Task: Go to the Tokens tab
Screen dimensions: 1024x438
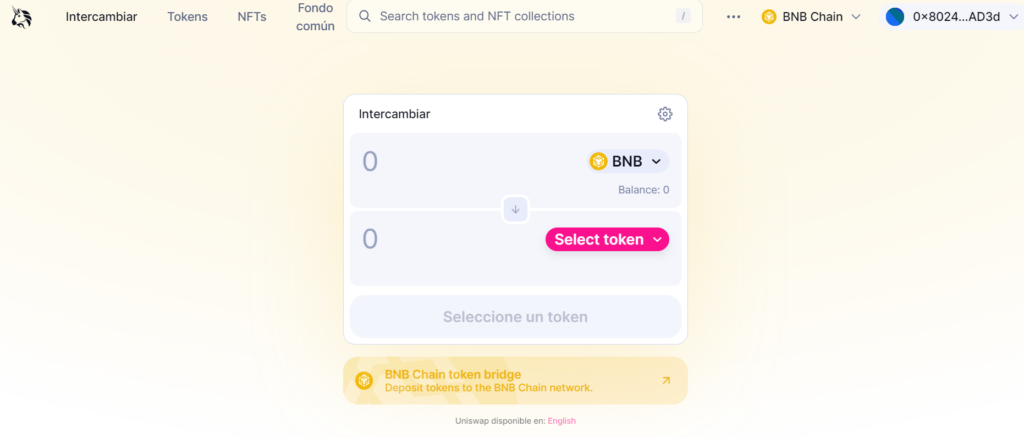Action: tap(187, 17)
